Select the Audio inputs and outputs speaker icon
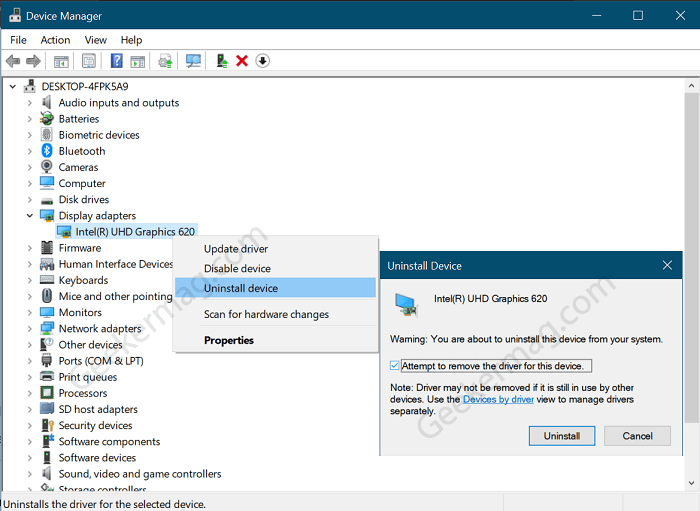The width and height of the screenshot is (700, 511). 46,103
